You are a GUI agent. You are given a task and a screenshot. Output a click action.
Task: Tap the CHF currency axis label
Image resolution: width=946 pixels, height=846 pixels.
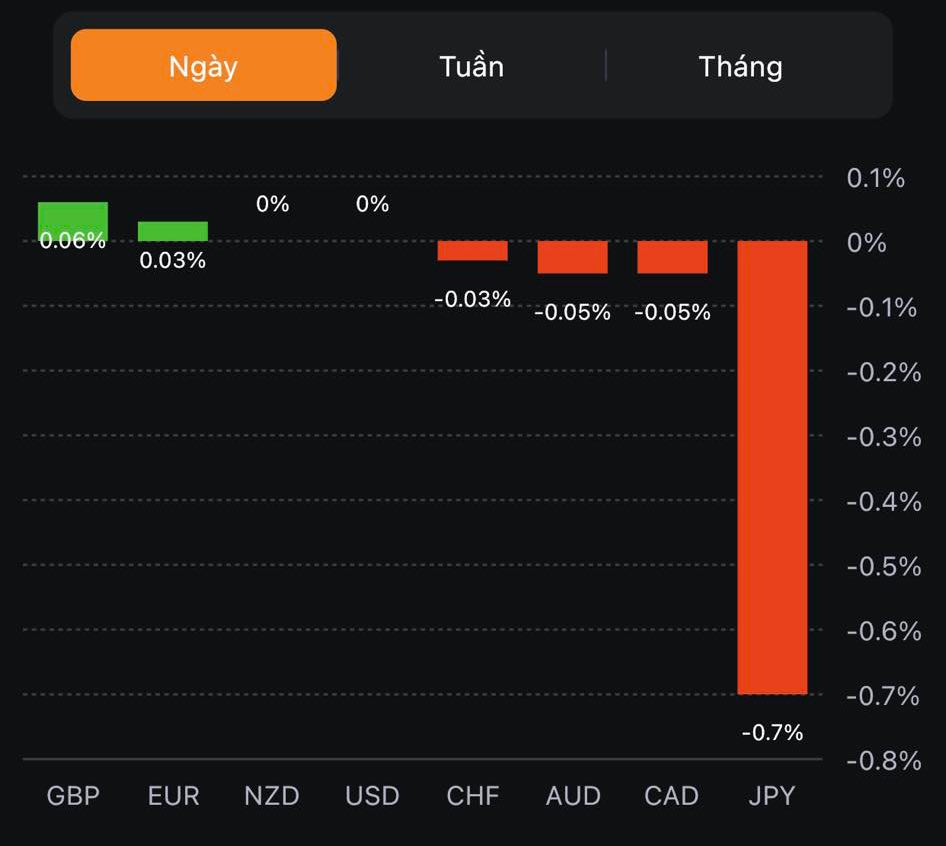click(x=472, y=796)
